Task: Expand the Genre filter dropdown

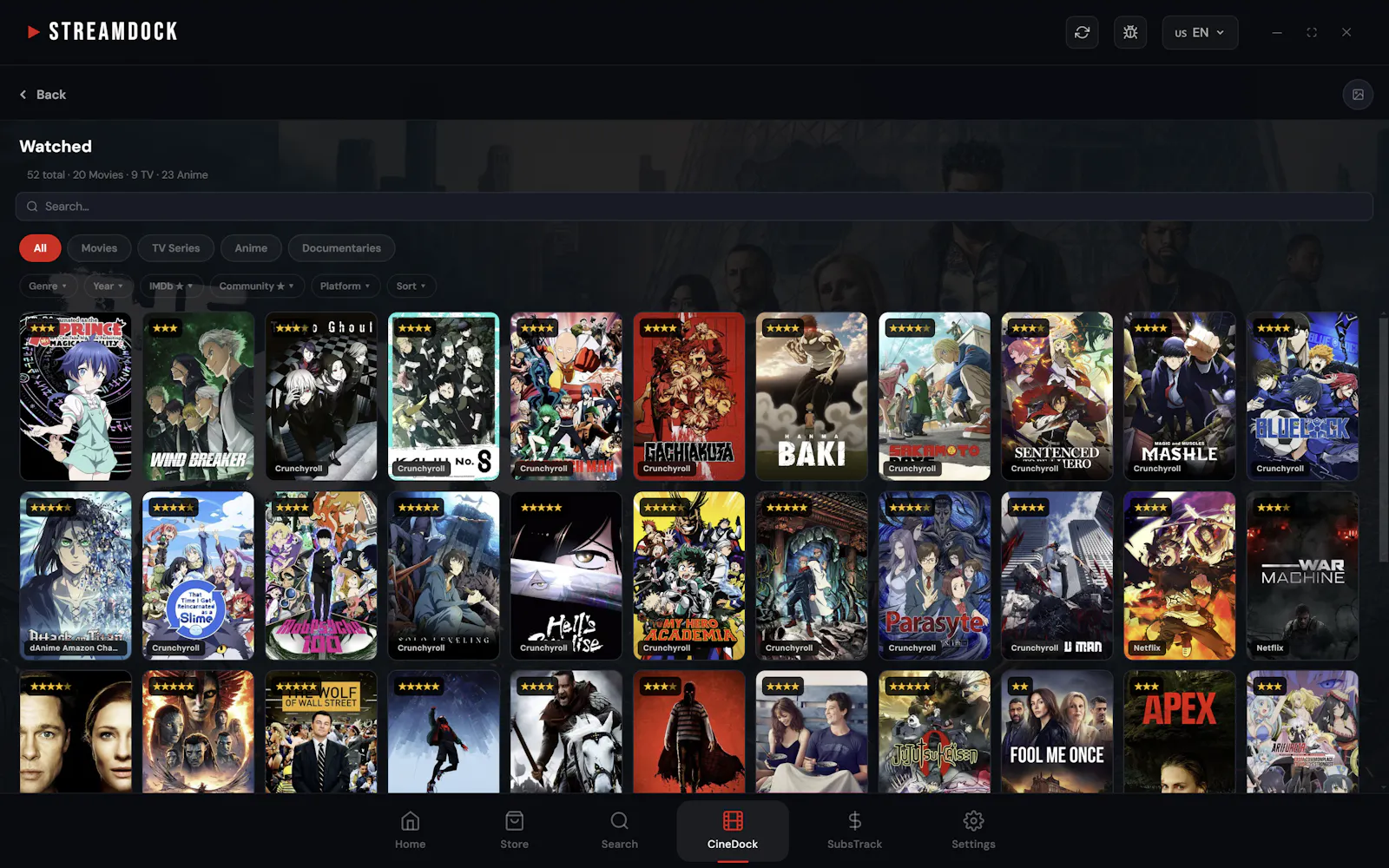Action: pos(48,286)
